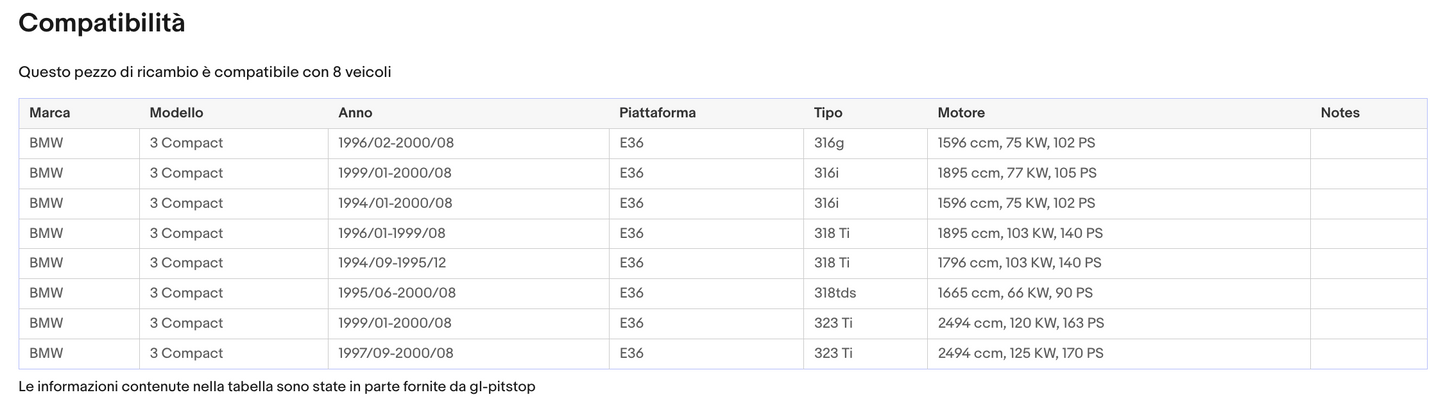The image size is (1445, 413).
Task: Select the 1895 ccm, 103 KW engine cell
Action: click(x=1020, y=233)
